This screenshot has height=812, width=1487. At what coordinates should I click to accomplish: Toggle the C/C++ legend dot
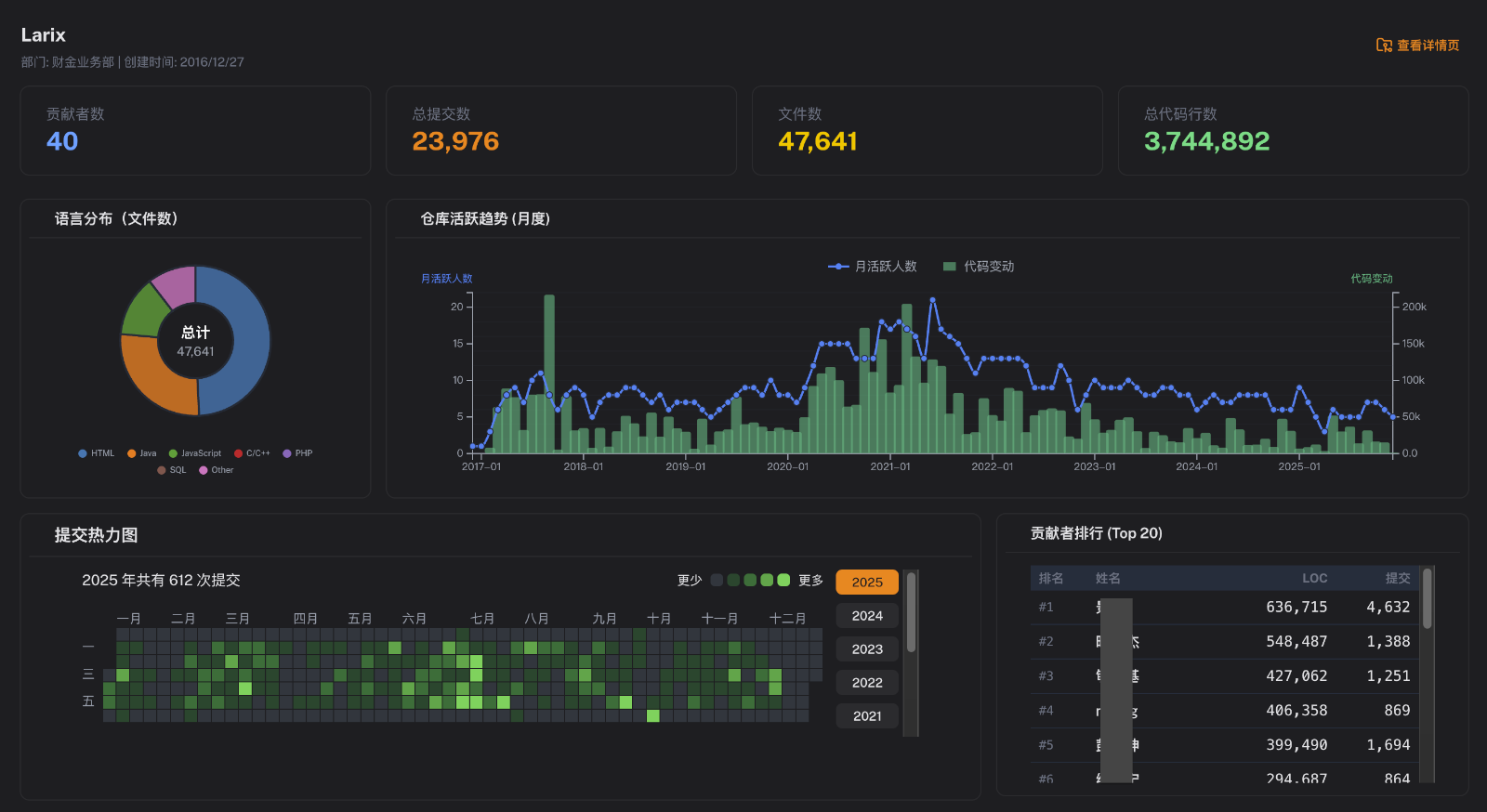click(239, 453)
